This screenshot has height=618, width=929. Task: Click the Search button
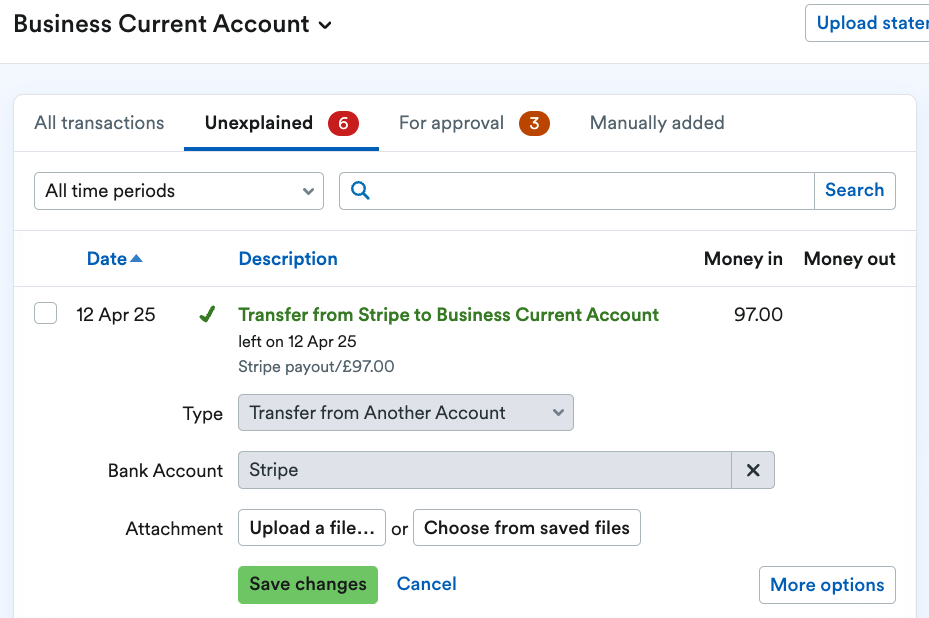click(x=854, y=191)
